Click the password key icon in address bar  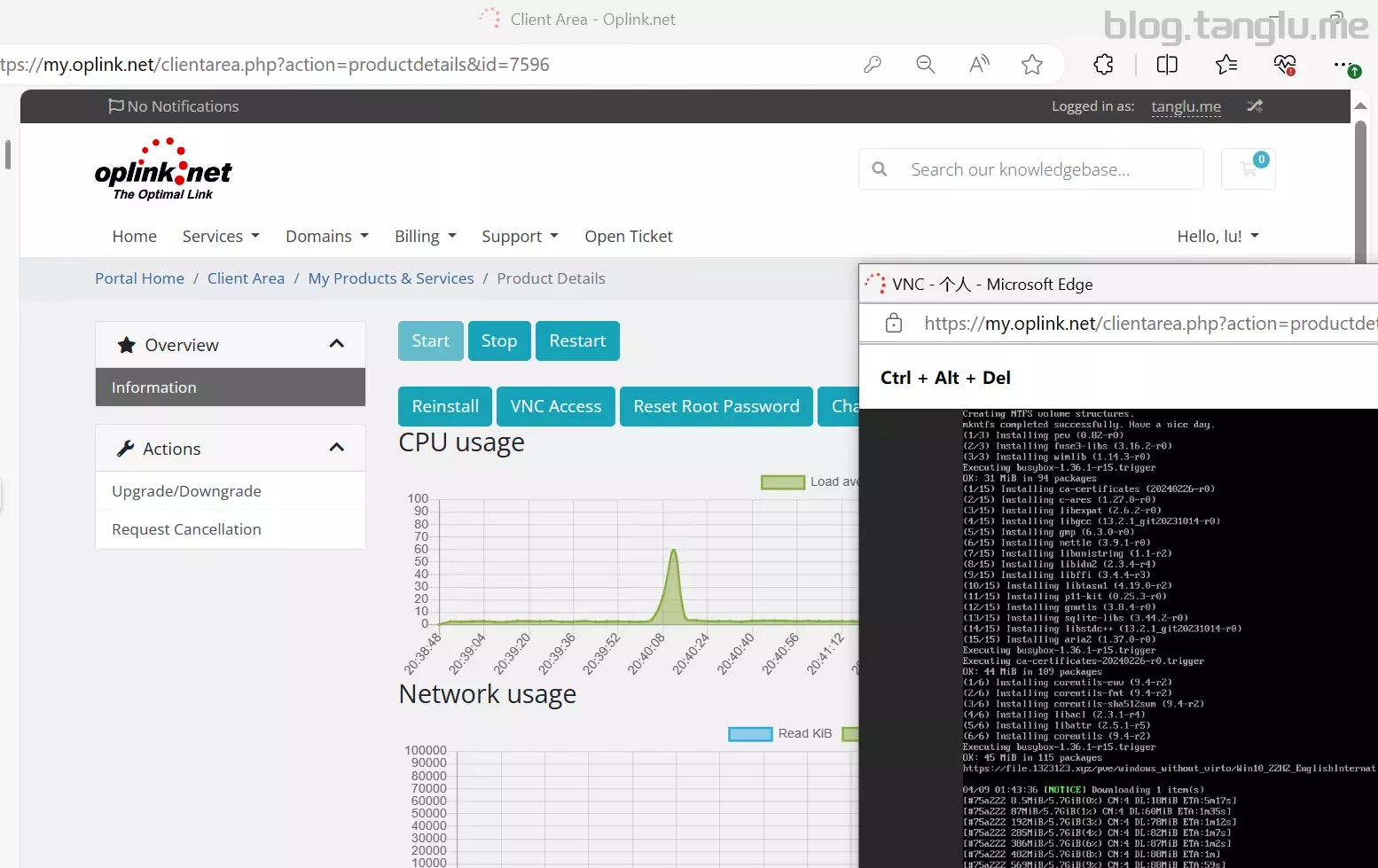873,65
